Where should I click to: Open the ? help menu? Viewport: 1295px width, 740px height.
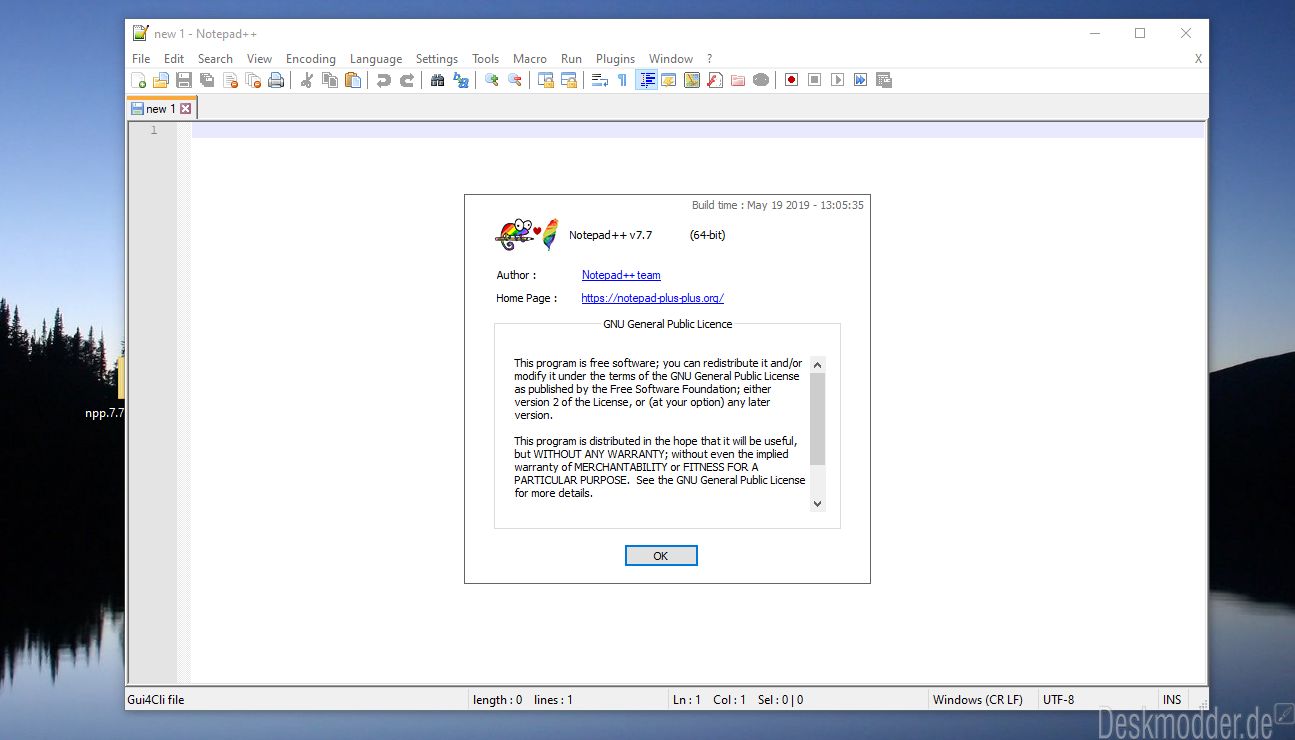(709, 59)
